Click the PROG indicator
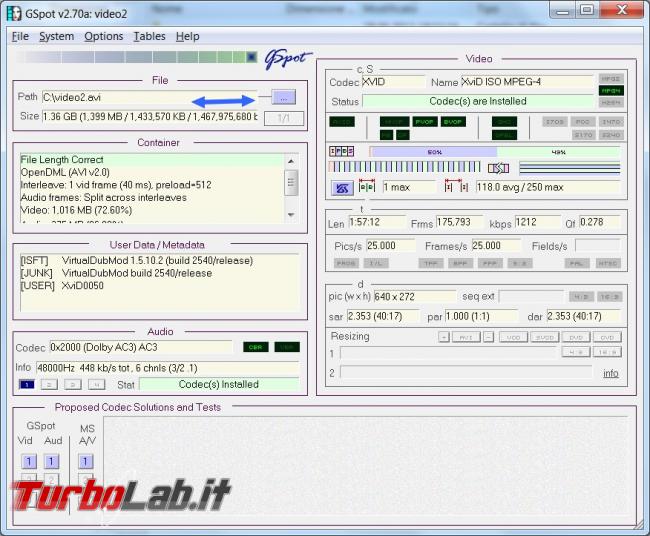The image size is (650, 536). tap(346, 263)
